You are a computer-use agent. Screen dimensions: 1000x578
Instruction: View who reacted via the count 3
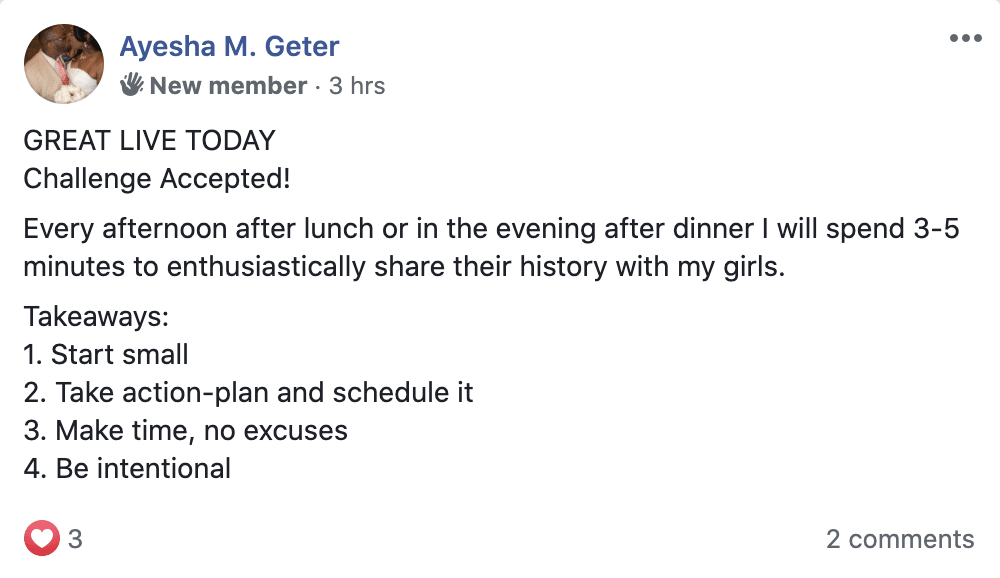click(x=75, y=539)
